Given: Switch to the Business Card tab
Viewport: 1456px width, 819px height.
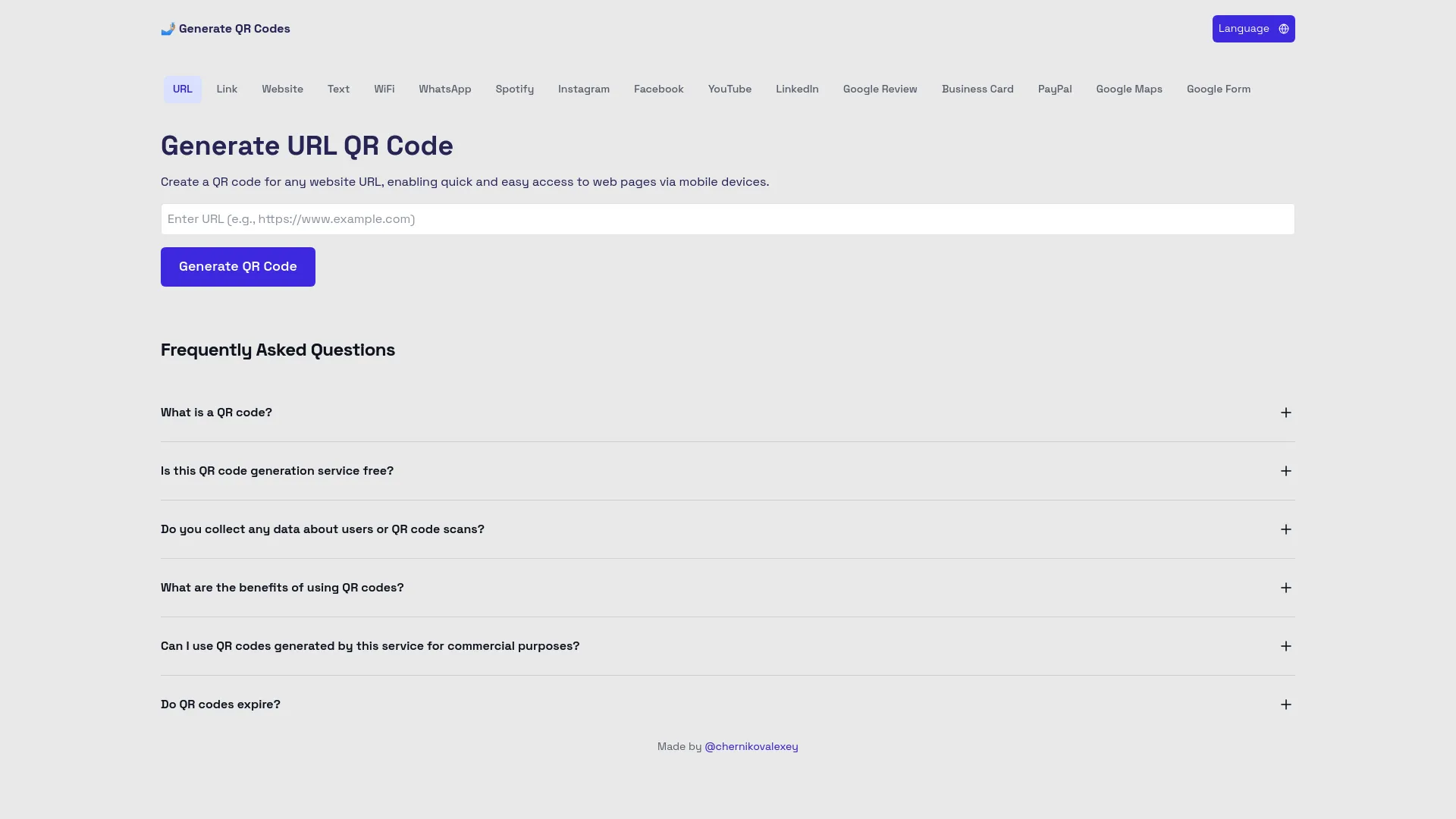Looking at the screenshot, I should point(977,89).
